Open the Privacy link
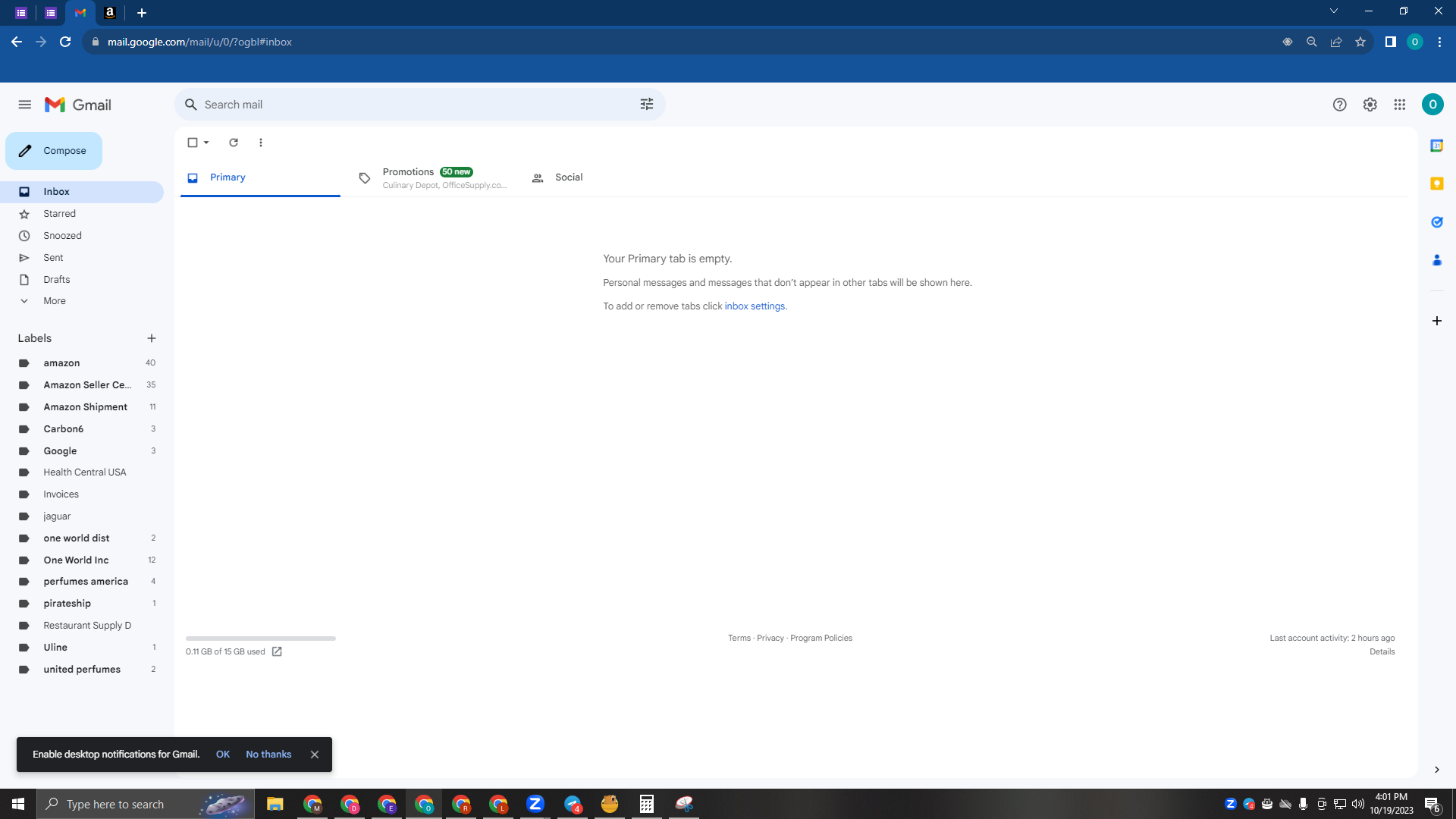Image resolution: width=1456 pixels, height=819 pixels. (770, 638)
